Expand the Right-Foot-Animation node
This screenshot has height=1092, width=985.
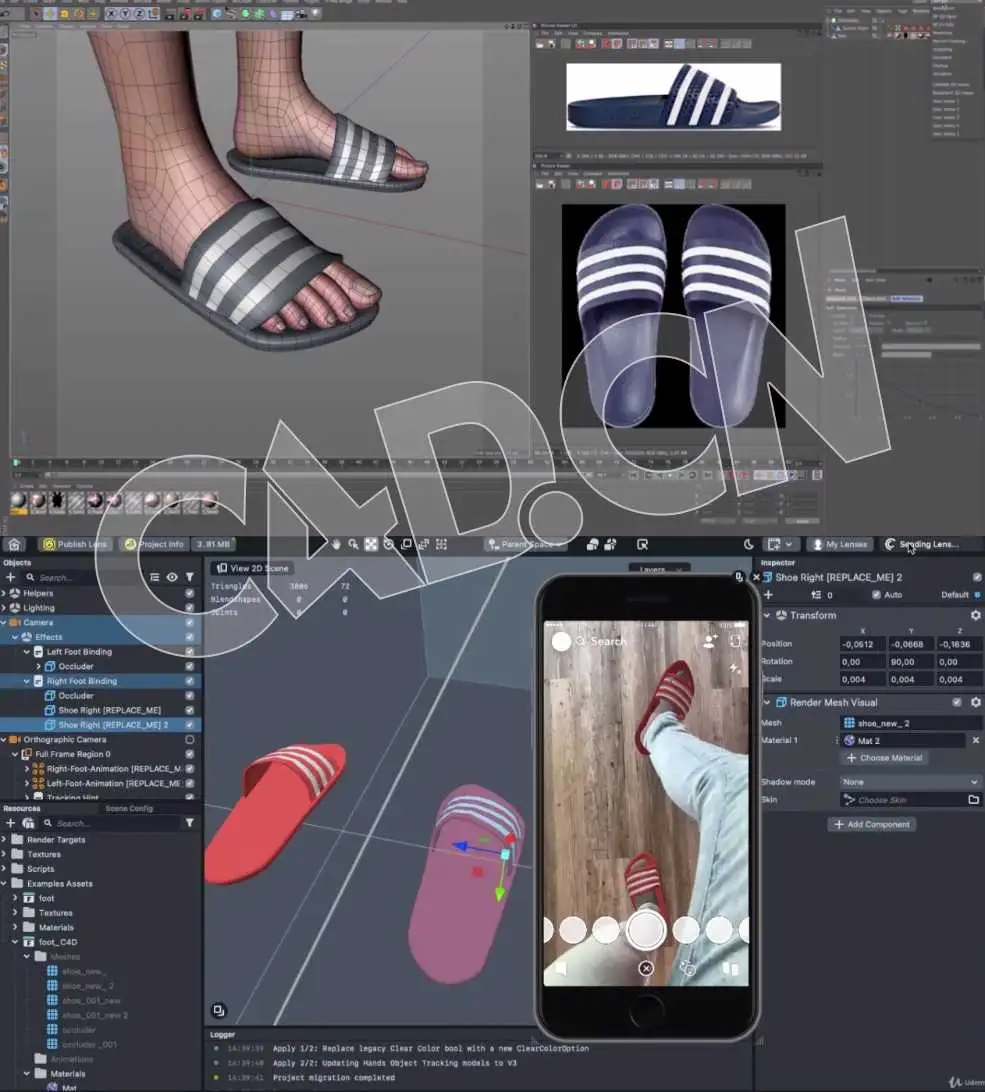[27, 768]
